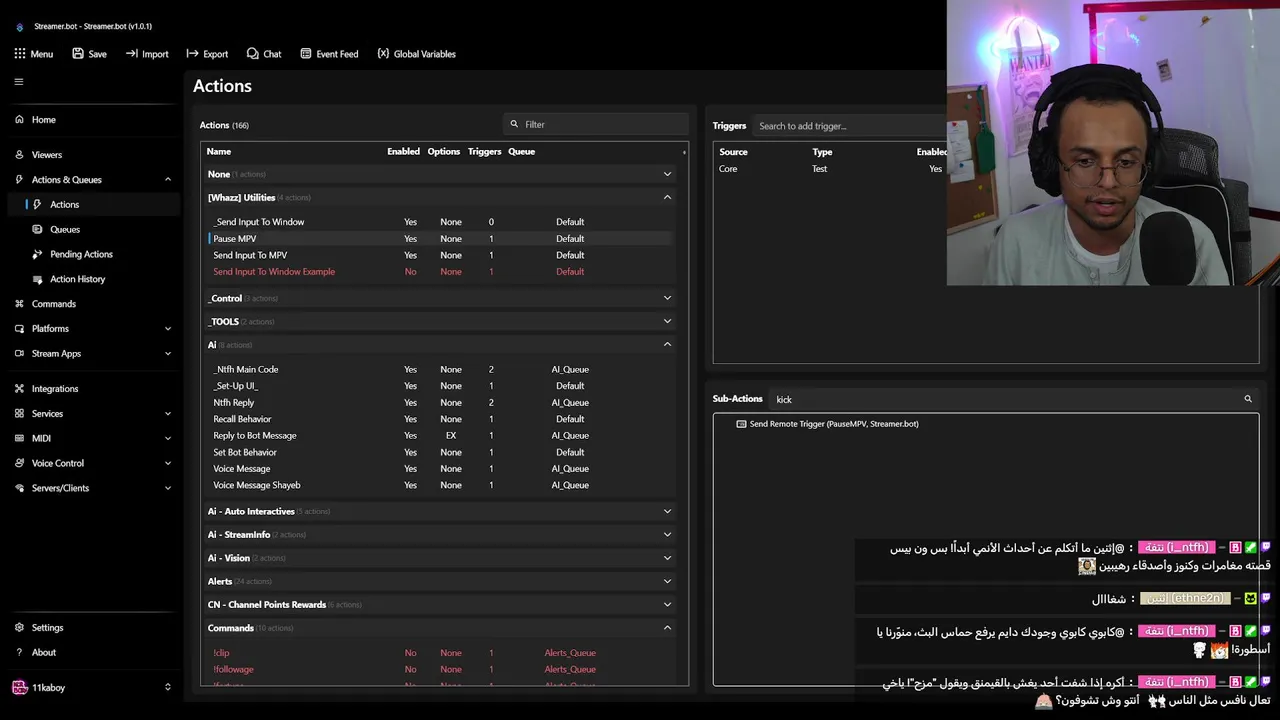
Task: Click the Import arrow icon
Action: coord(132,54)
